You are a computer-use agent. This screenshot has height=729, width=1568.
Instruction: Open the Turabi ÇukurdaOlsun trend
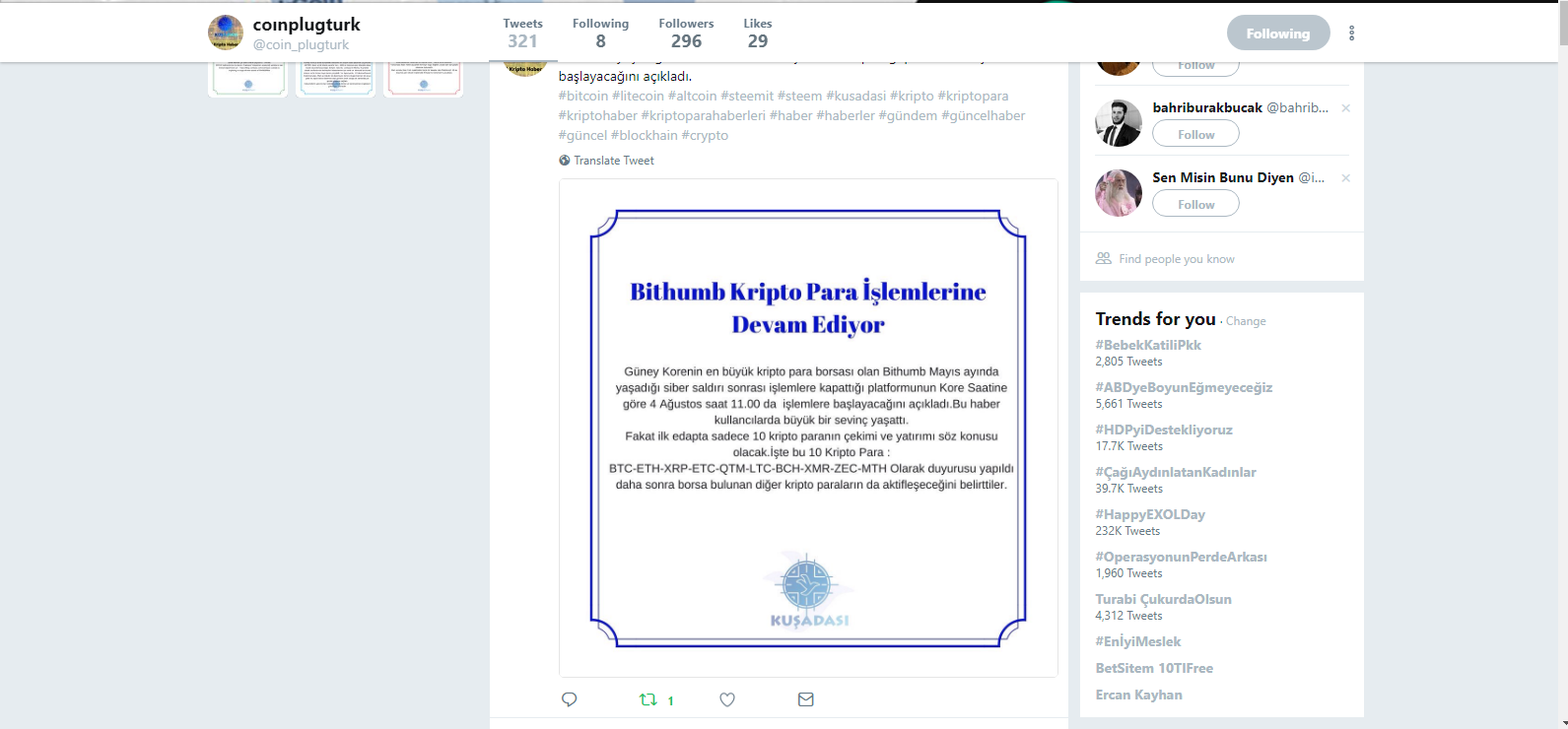(1163, 599)
